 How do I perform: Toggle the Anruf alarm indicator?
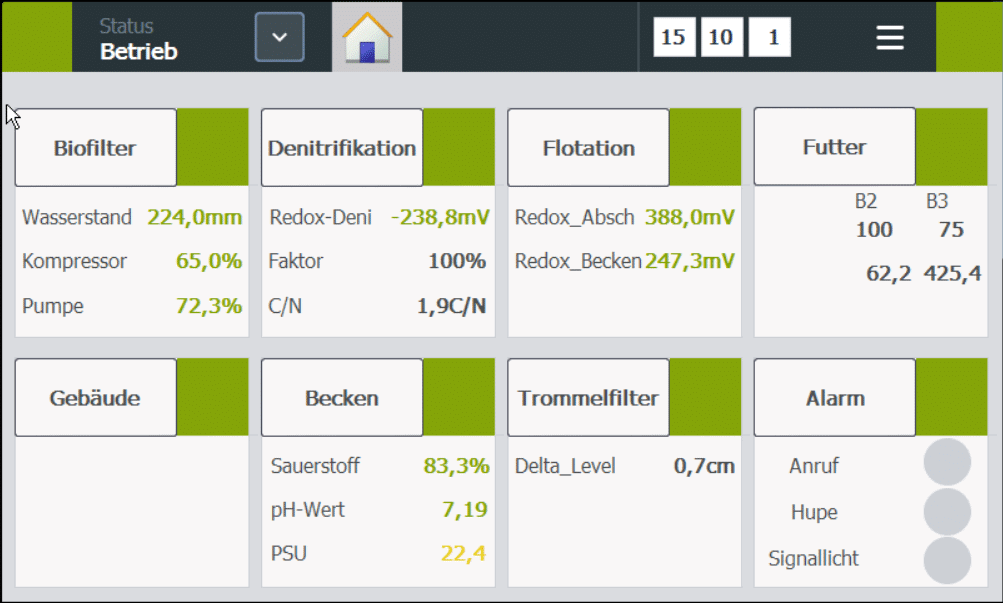946,464
